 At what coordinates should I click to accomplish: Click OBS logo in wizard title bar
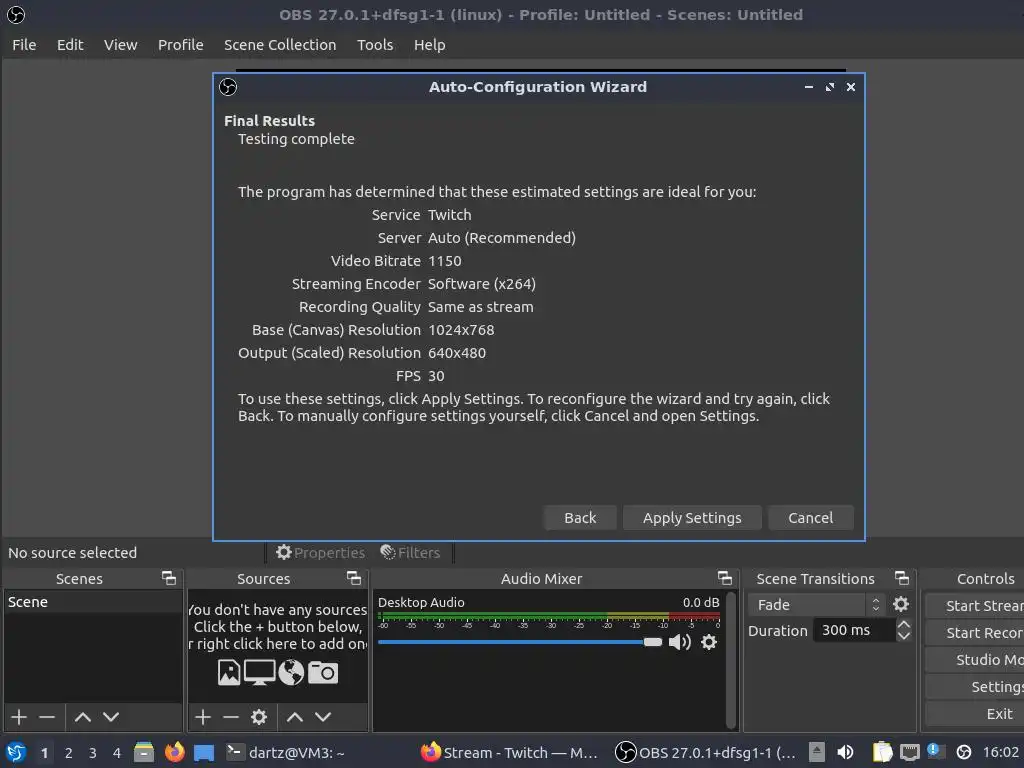[228, 87]
